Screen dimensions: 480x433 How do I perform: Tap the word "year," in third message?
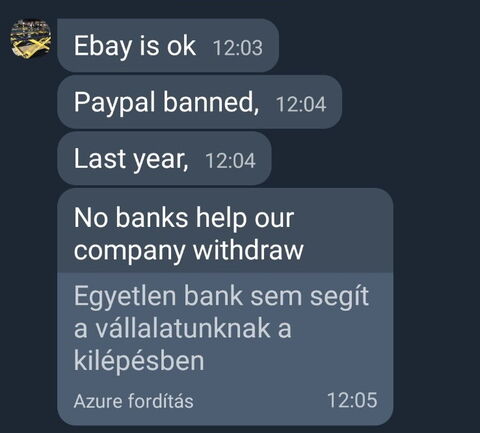[161, 160]
